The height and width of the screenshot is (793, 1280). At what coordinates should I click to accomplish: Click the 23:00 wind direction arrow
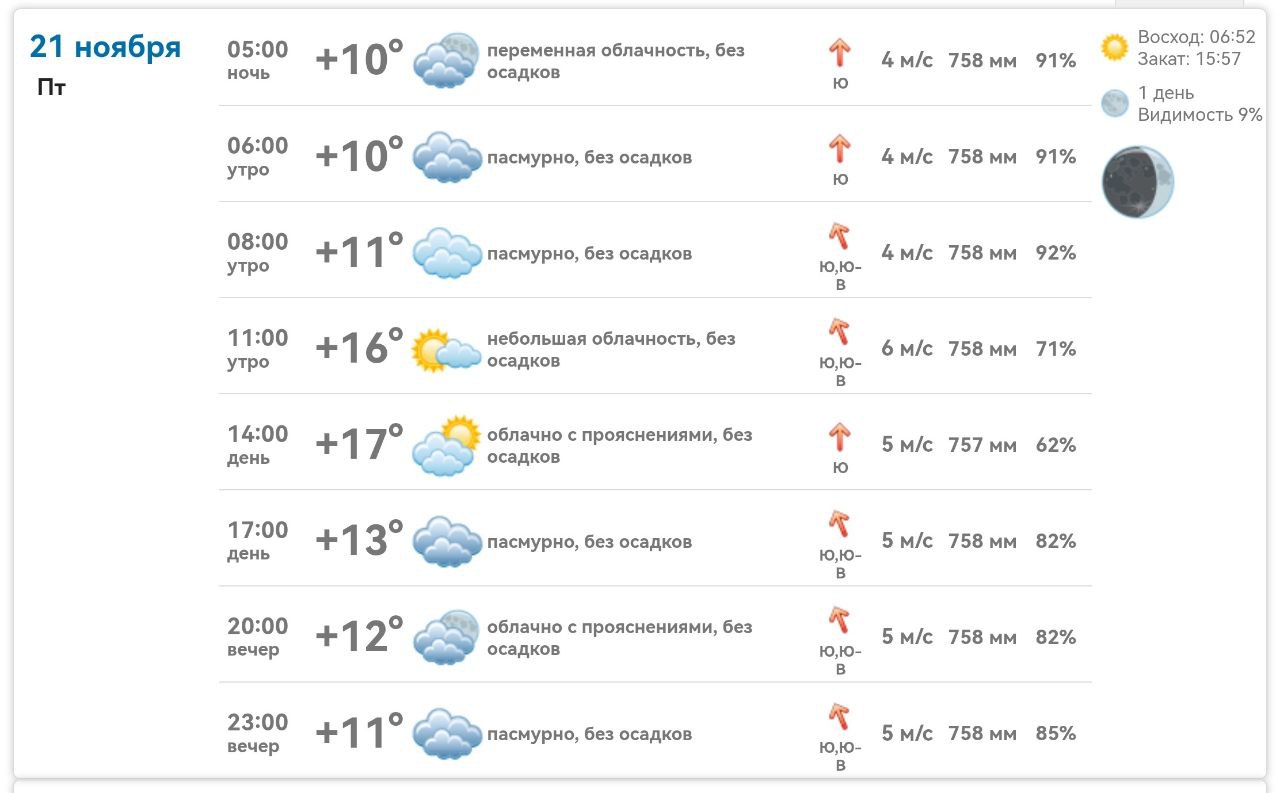point(839,717)
